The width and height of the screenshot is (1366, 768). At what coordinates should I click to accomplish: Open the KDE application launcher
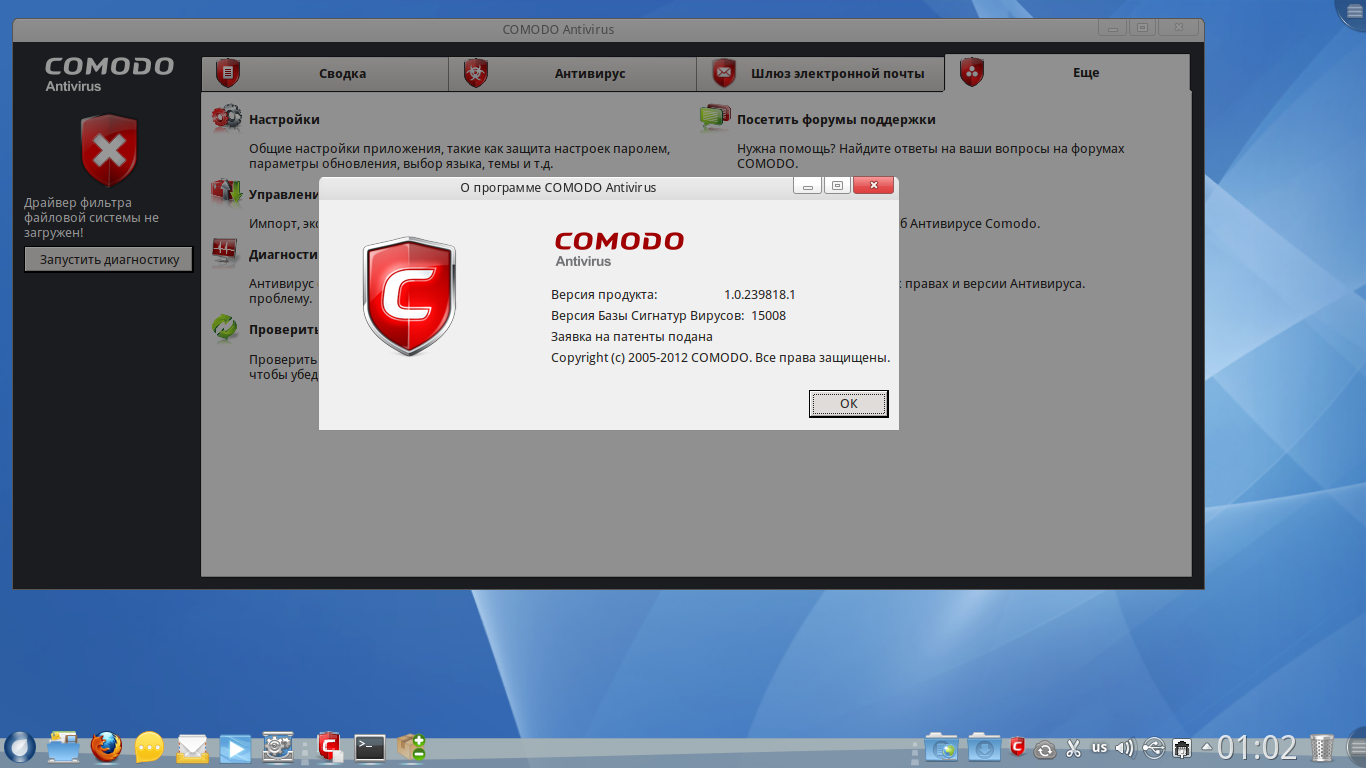tap(19, 746)
